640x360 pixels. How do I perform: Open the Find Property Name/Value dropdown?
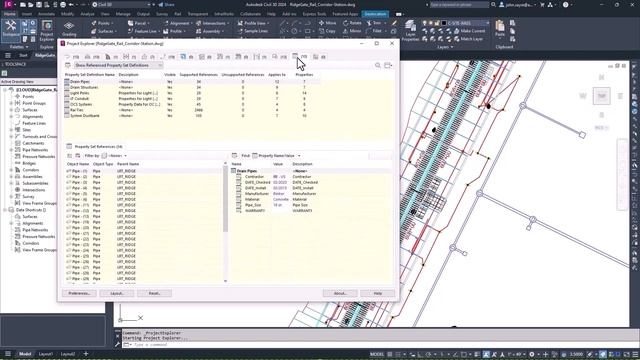coord(277,156)
